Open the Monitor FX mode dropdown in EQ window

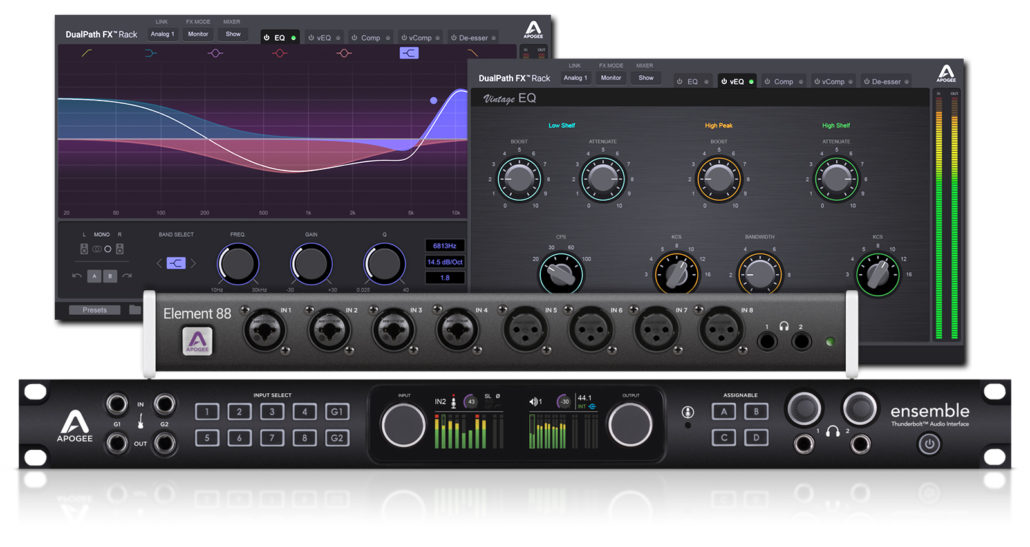(x=198, y=34)
